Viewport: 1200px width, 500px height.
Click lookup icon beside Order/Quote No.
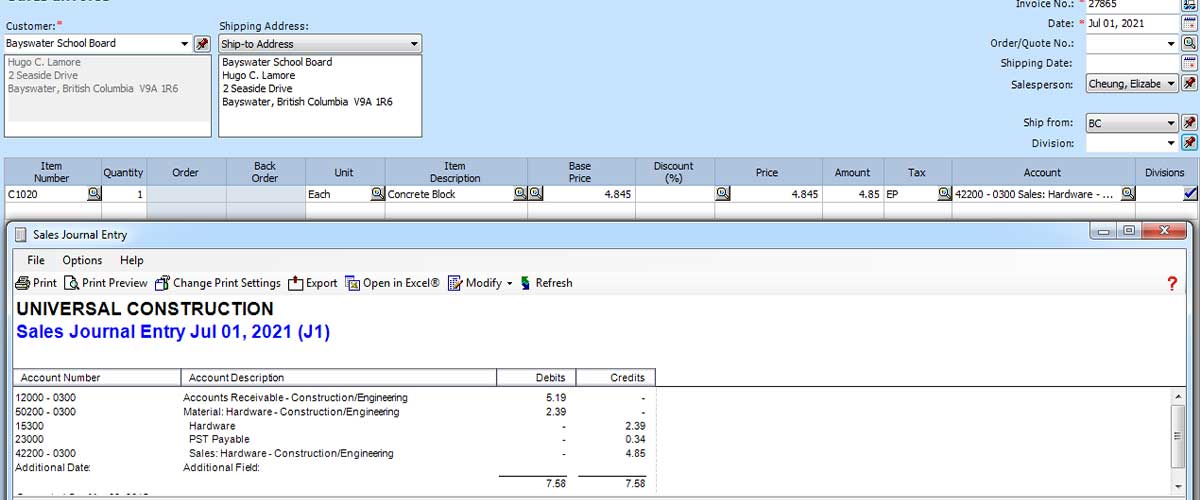tap(1189, 43)
